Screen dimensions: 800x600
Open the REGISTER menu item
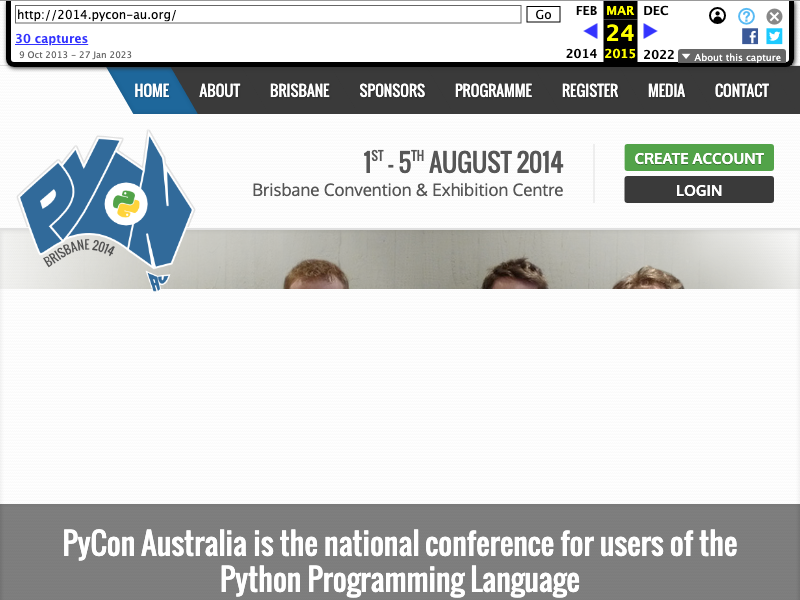590,90
